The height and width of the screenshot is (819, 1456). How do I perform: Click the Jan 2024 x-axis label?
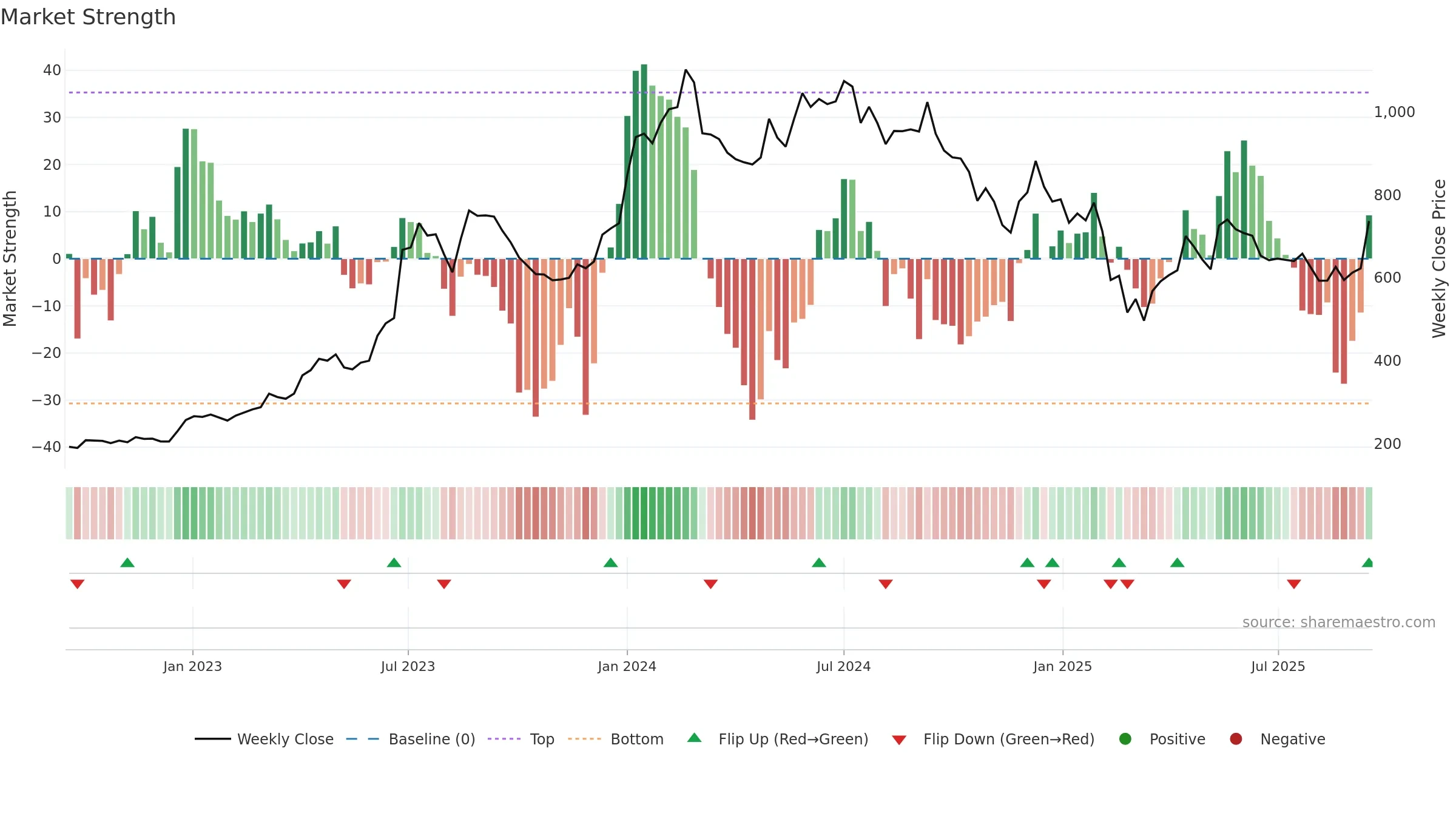coord(627,666)
